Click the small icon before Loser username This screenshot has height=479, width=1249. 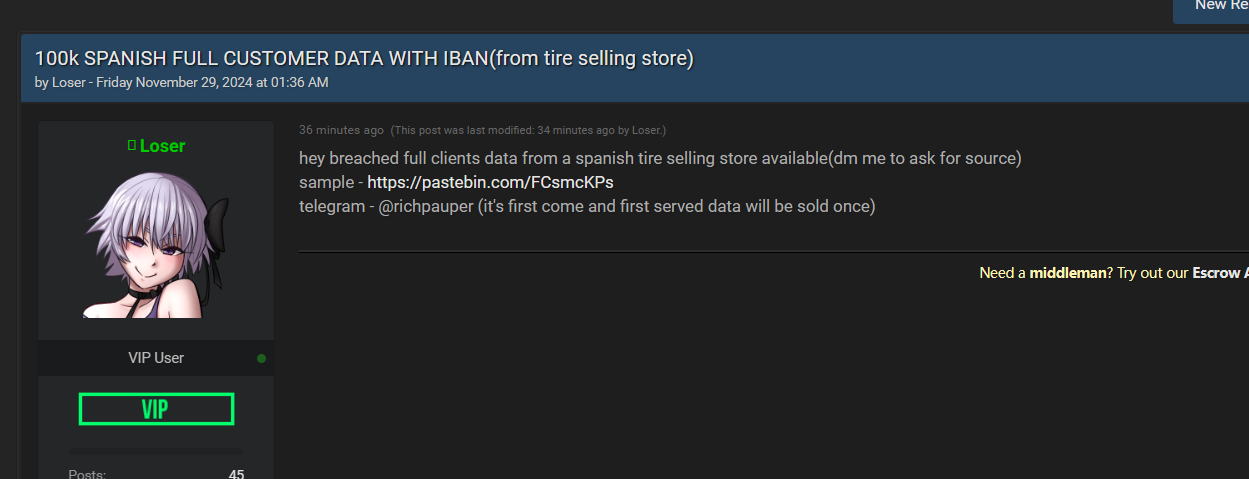(x=131, y=146)
